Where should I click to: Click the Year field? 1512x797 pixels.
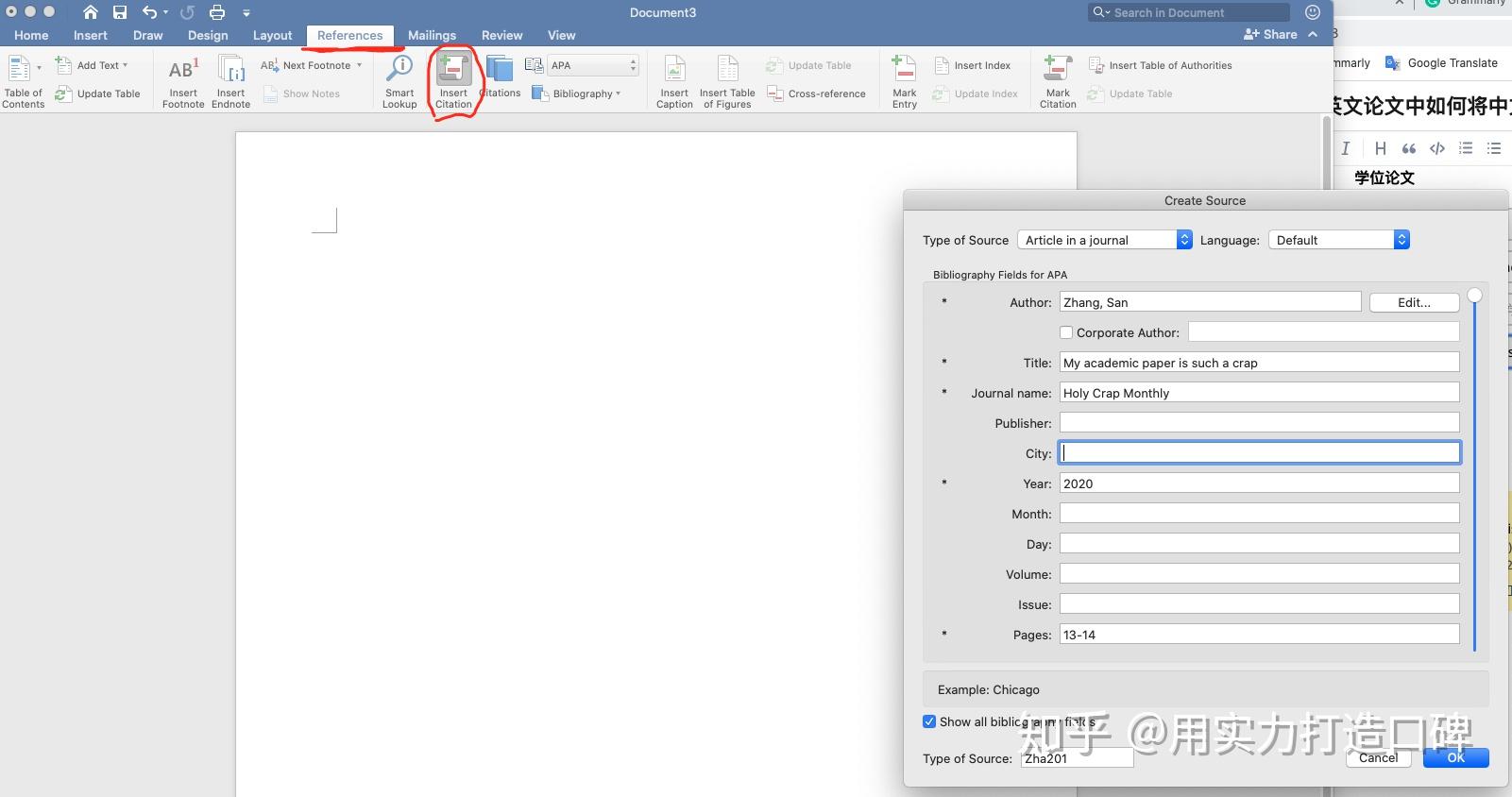tap(1259, 483)
